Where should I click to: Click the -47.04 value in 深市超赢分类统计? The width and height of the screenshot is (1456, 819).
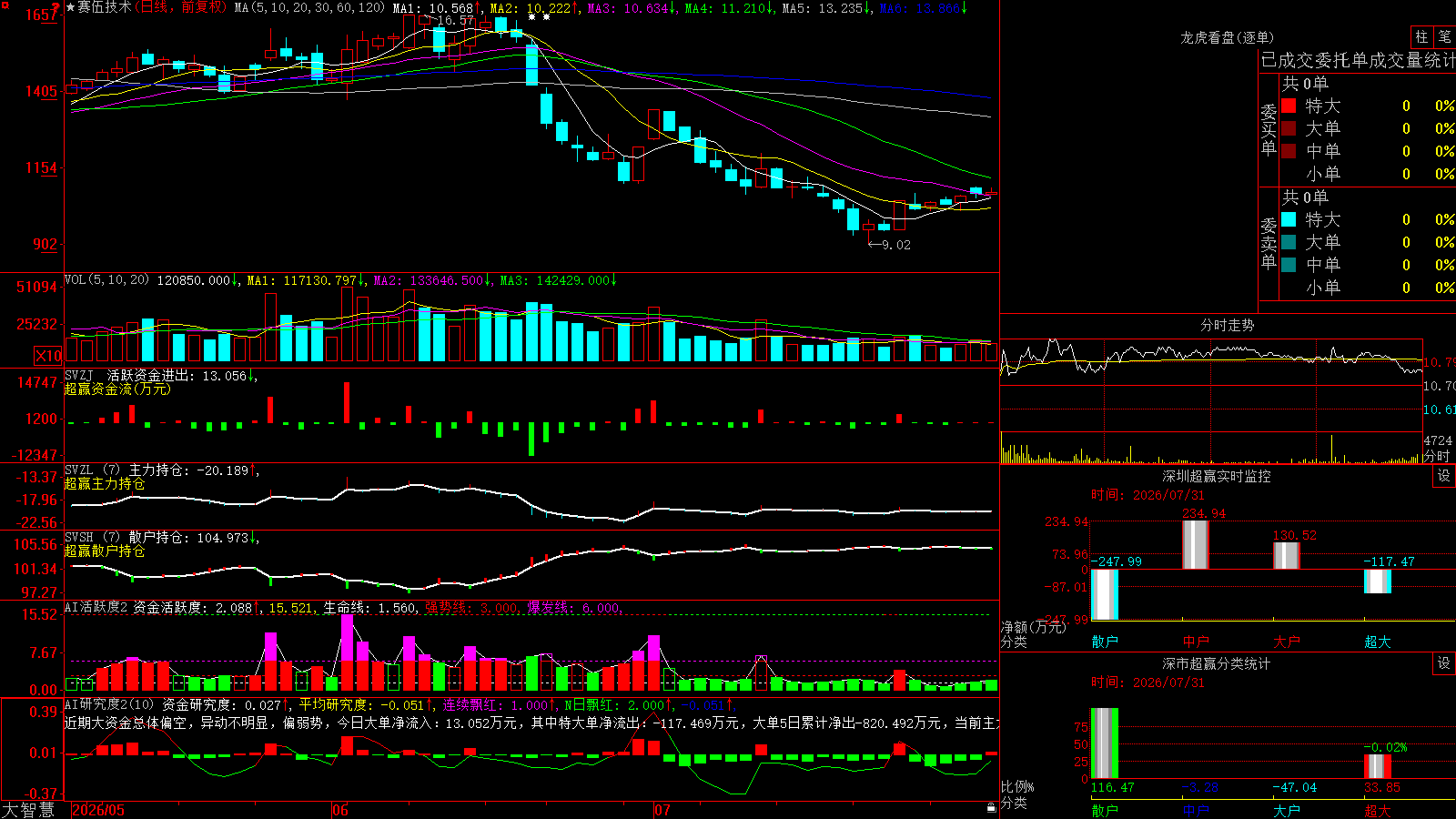1294,787
